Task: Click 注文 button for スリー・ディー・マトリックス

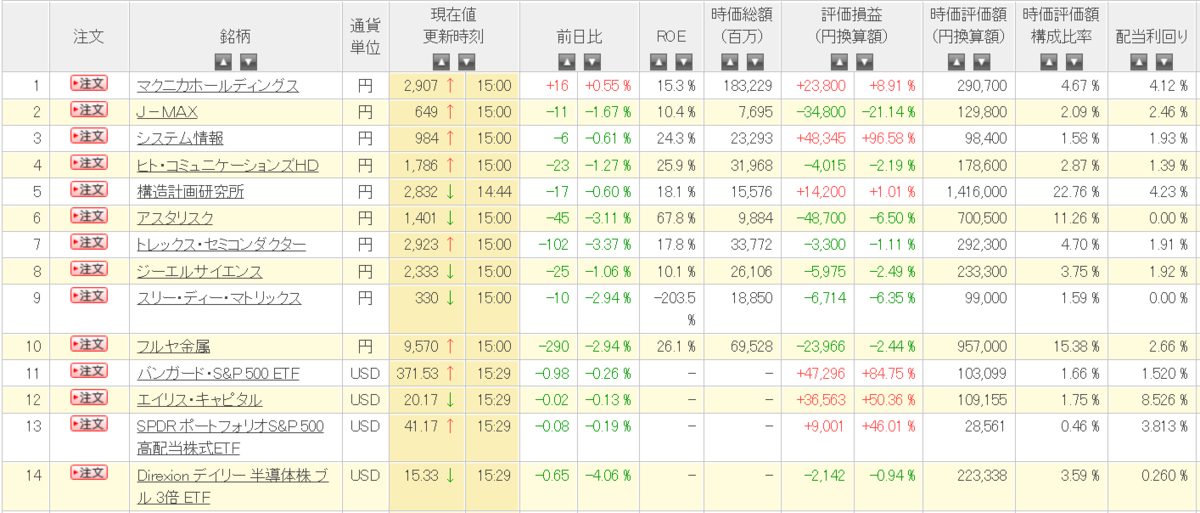Action: tap(88, 296)
